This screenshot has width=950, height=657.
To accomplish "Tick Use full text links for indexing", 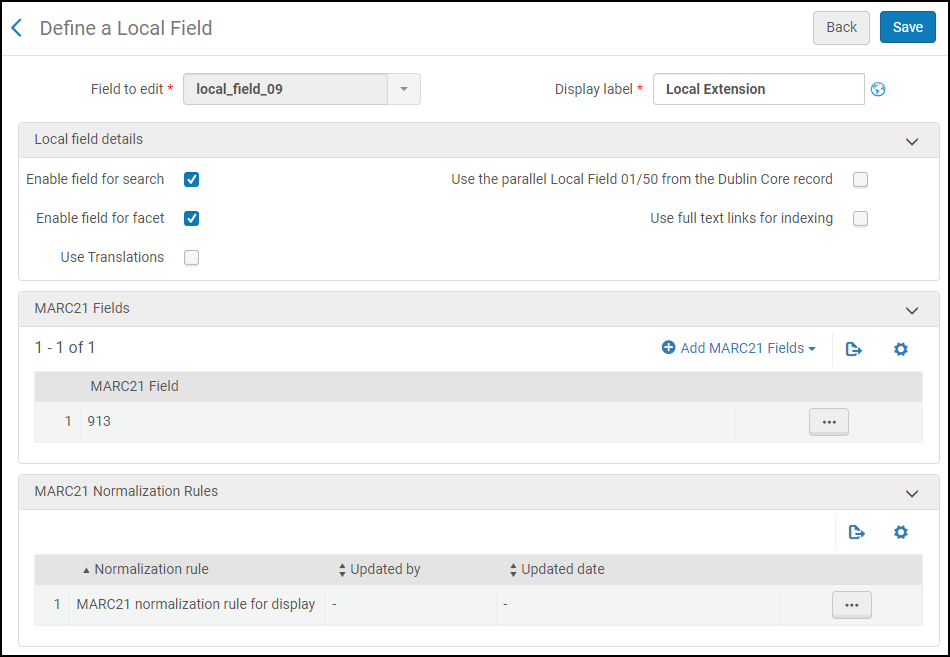I will (x=860, y=219).
